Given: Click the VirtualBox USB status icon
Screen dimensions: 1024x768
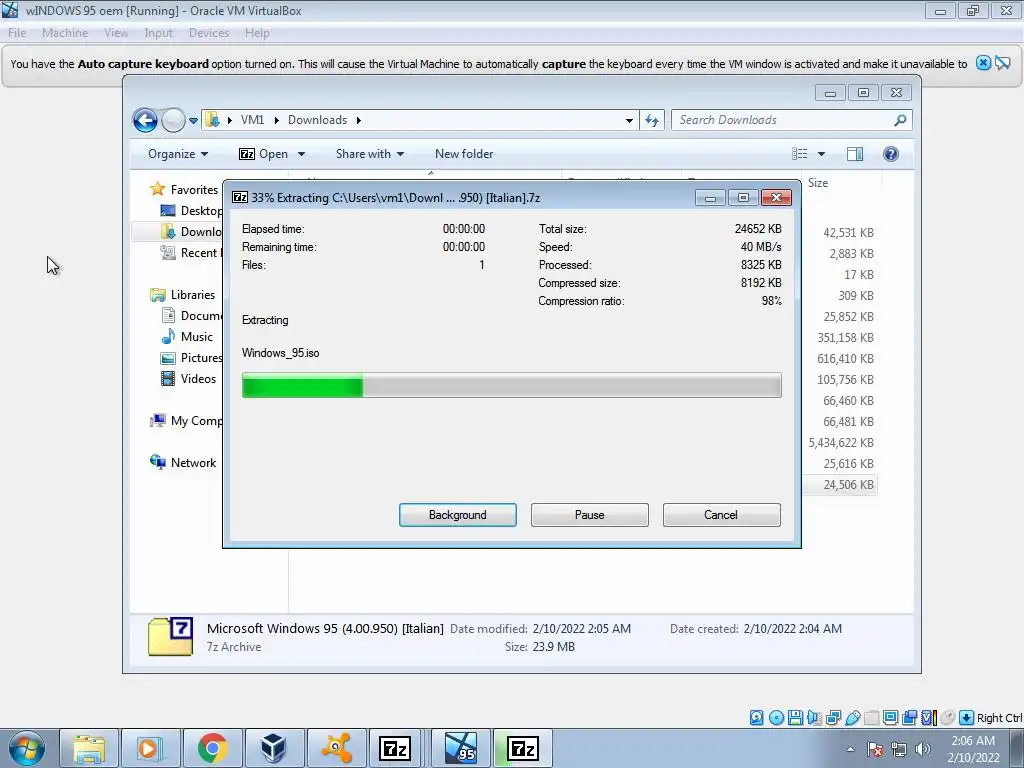Looking at the screenshot, I should (852, 718).
